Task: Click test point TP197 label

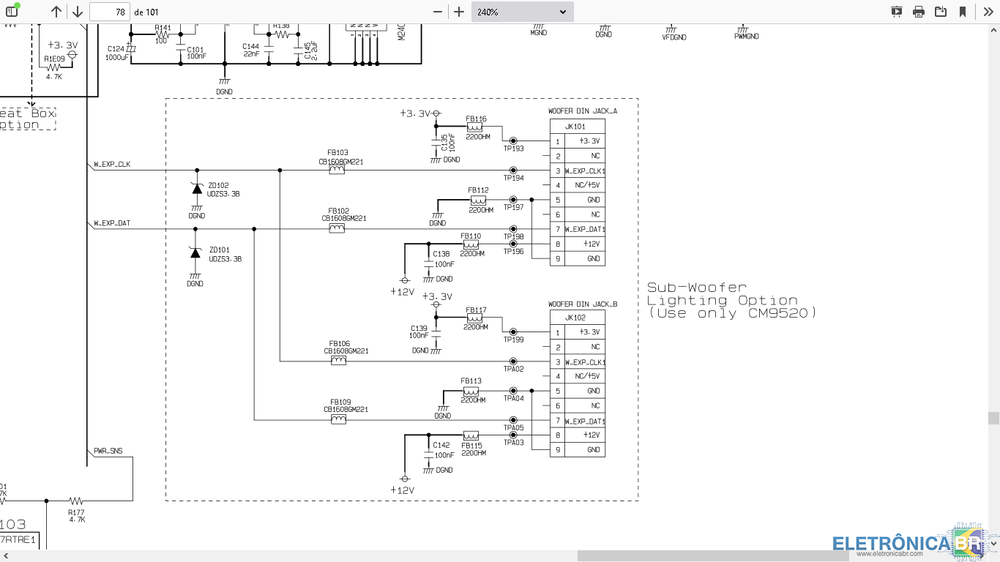Action: pos(513,207)
